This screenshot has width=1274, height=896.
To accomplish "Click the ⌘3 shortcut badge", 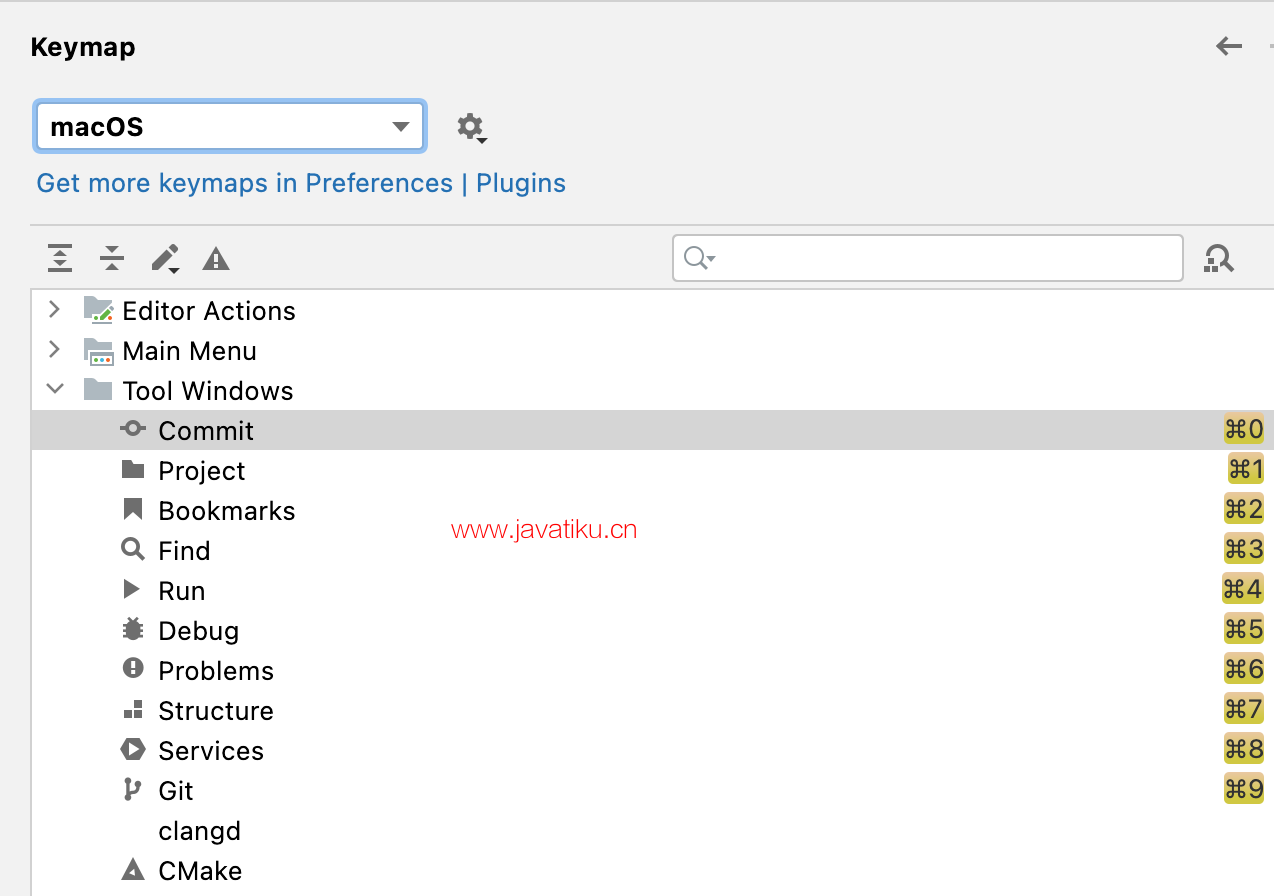I will coord(1244,549).
